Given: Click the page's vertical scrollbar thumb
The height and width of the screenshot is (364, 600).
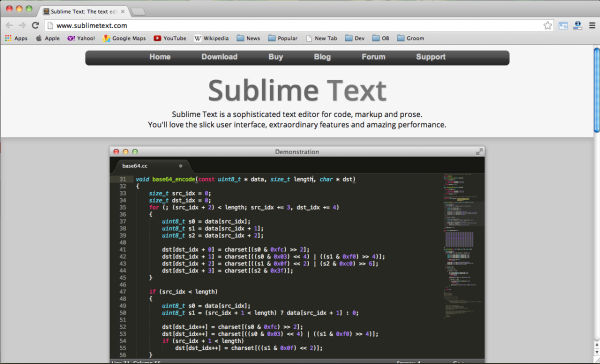Looking at the screenshot, I should [x=597, y=90].
